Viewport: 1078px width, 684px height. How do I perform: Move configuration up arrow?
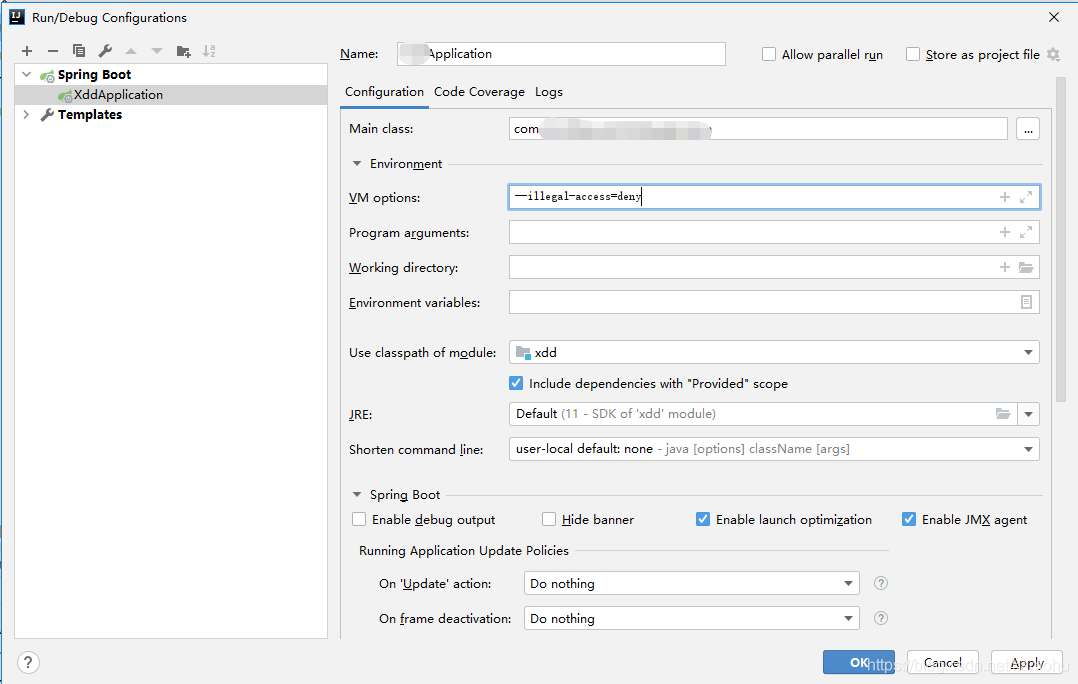[131, 51]
